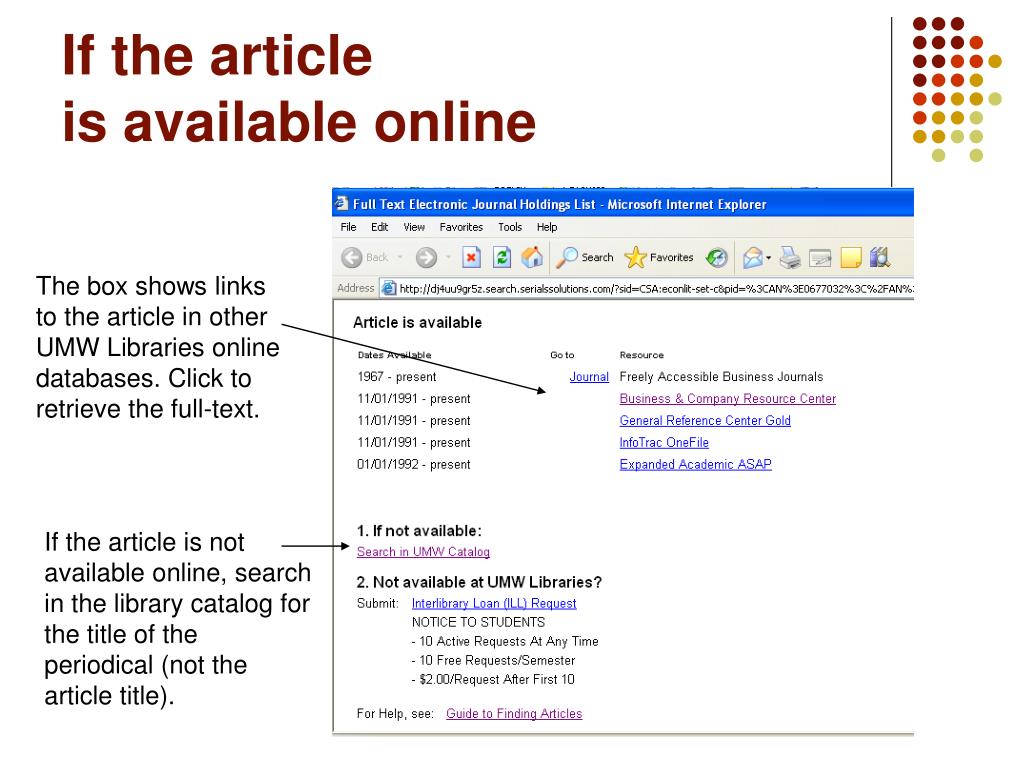The height and width of the screenshot is (768, 1024).
Task: Expand the Back history dropdown arrow
Action: tap(400, 257)
